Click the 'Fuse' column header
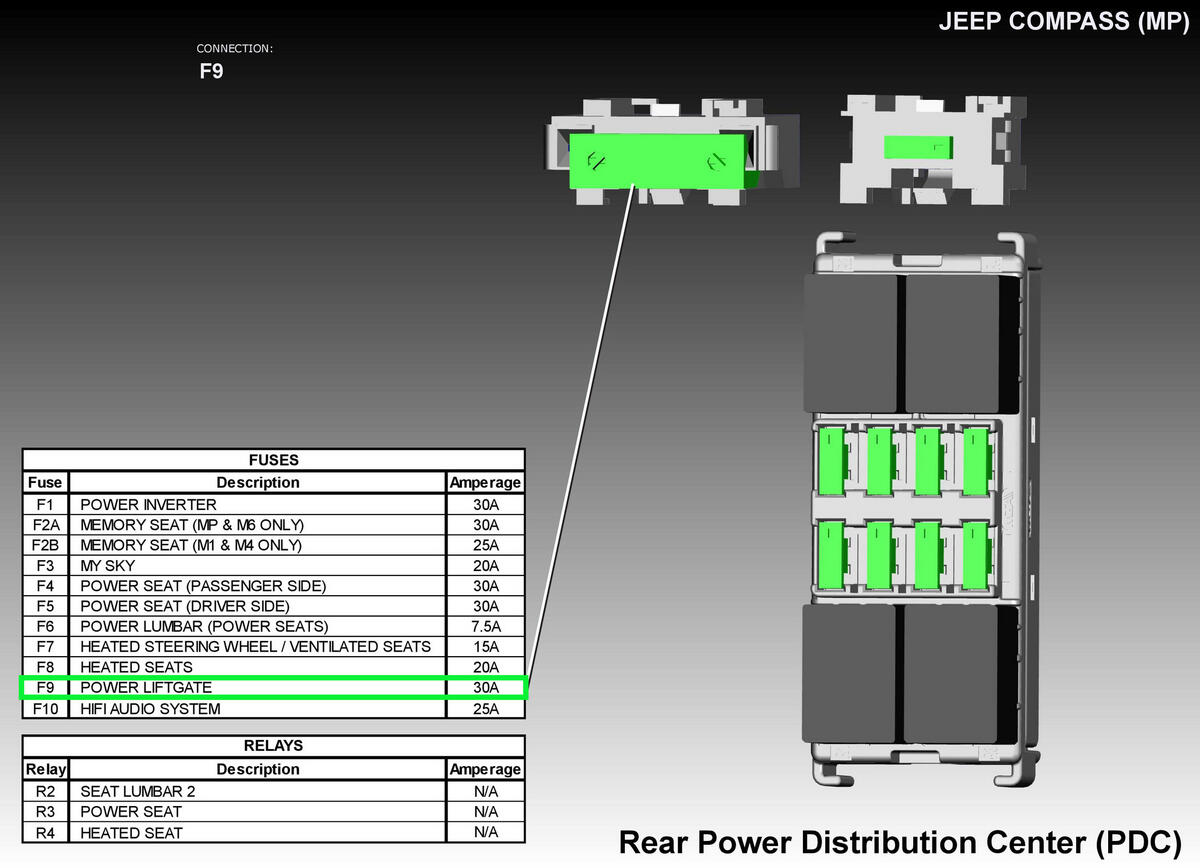The height and width of the screenshot is (868, 1200). 45,482
